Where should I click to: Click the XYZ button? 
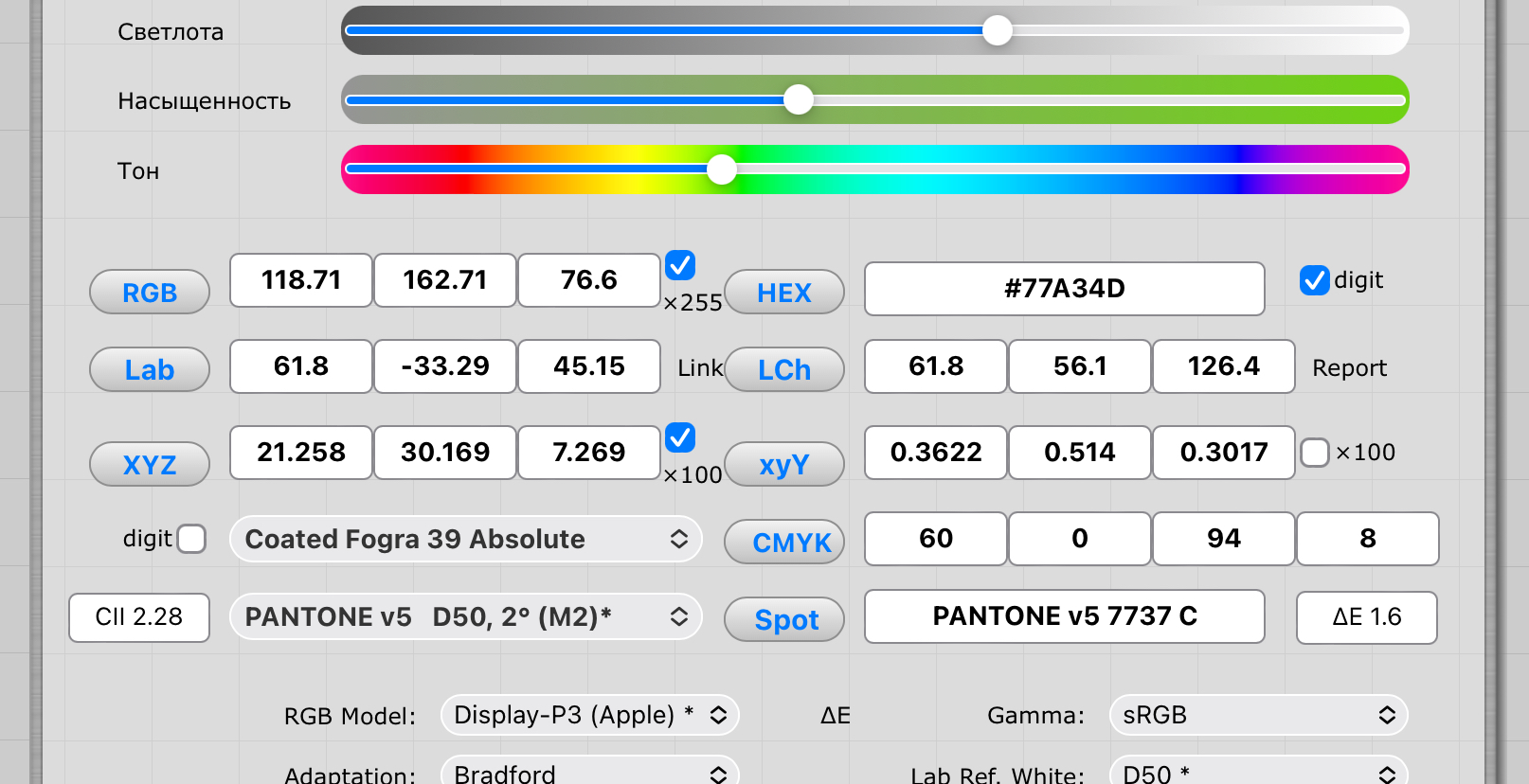coord(150,465)
